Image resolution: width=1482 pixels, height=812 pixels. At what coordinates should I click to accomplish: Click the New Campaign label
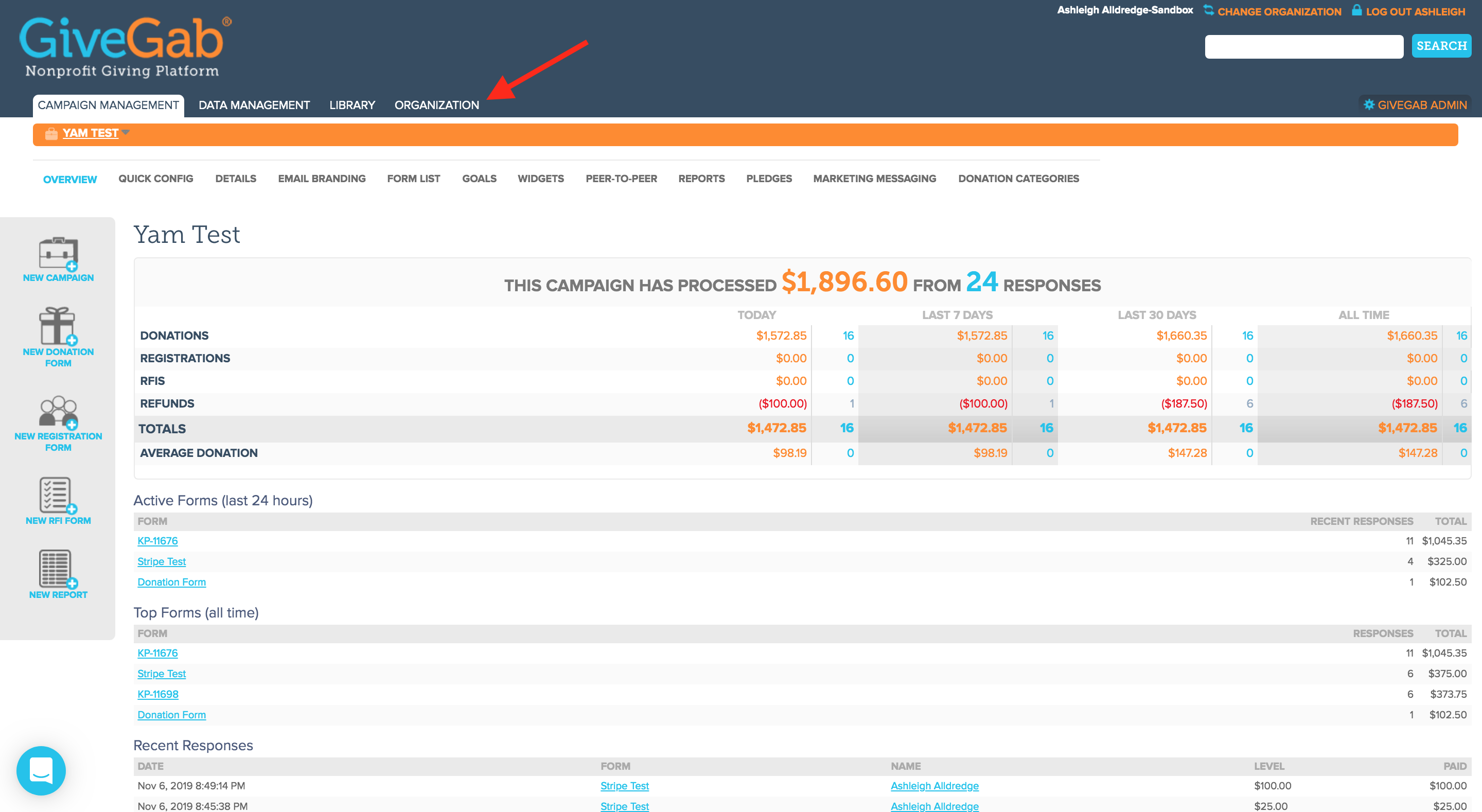pyautogui.click(x=58, y=278)
